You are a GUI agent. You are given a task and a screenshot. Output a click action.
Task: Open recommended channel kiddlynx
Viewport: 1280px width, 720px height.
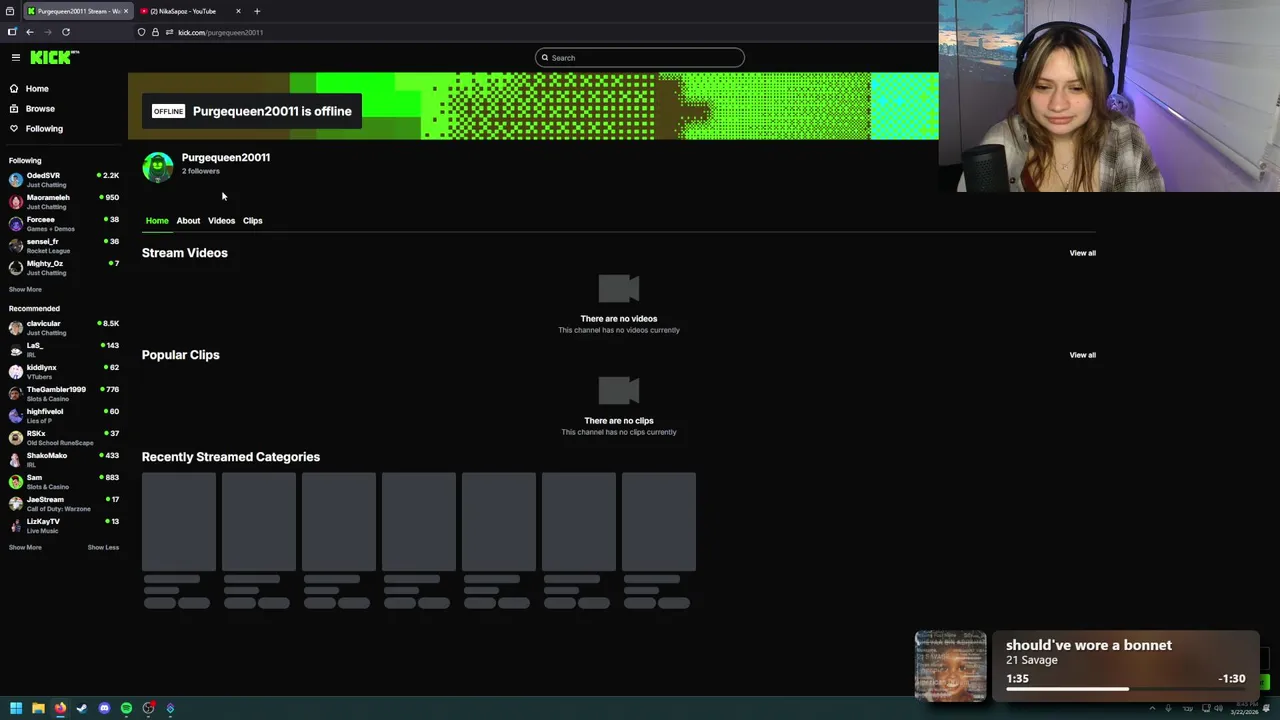[x=64, y=372]
